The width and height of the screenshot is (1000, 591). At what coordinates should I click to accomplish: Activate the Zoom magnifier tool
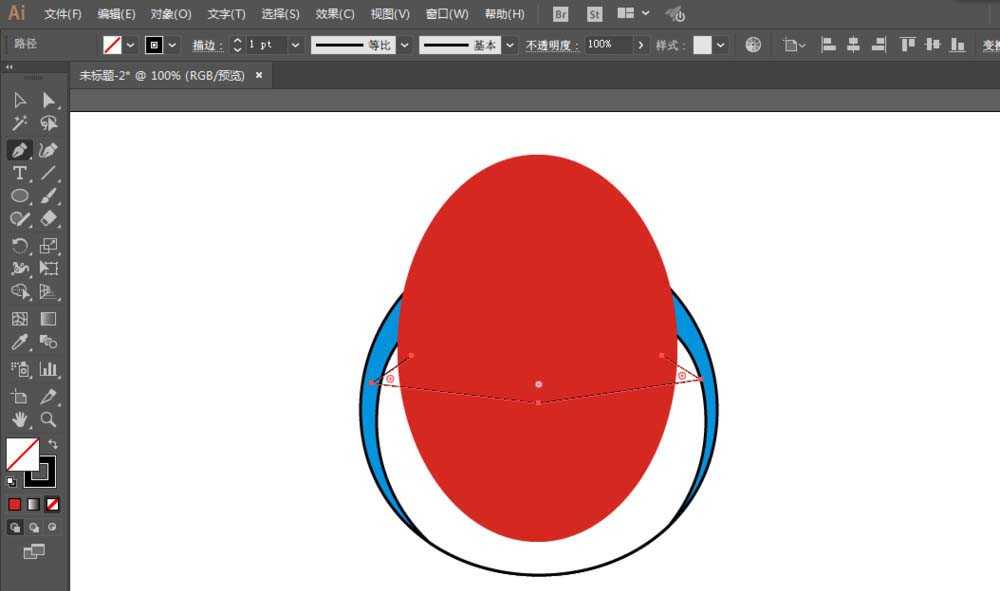coord(48,419)
